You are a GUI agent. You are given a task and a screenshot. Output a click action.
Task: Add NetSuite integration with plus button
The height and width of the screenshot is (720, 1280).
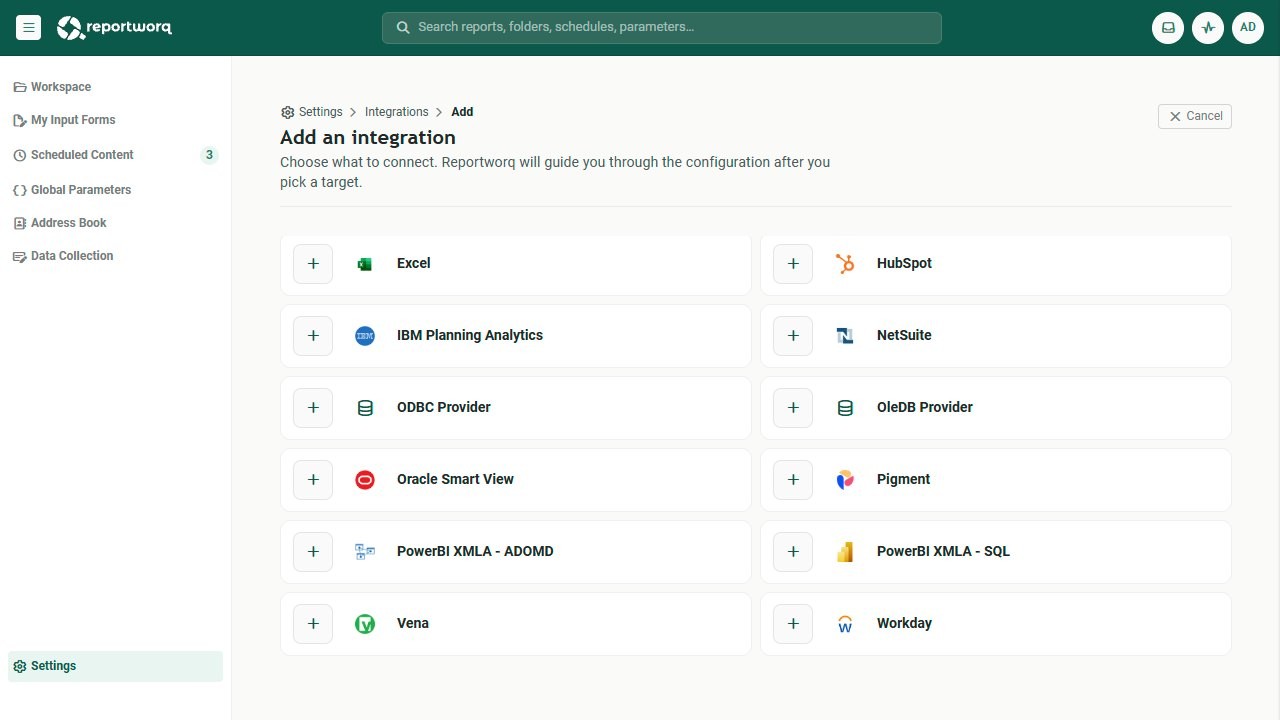(x=793, y=336)
